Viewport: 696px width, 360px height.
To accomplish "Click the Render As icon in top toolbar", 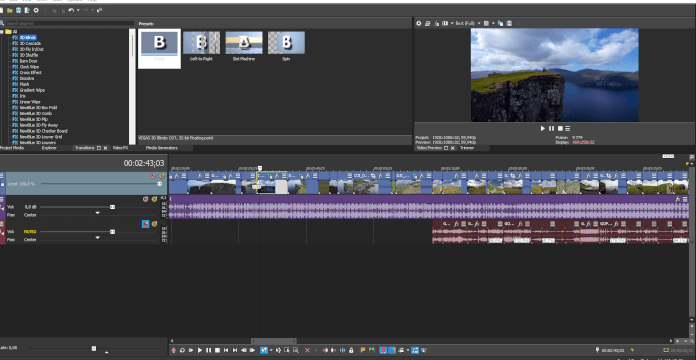I will tap(27, 10).
